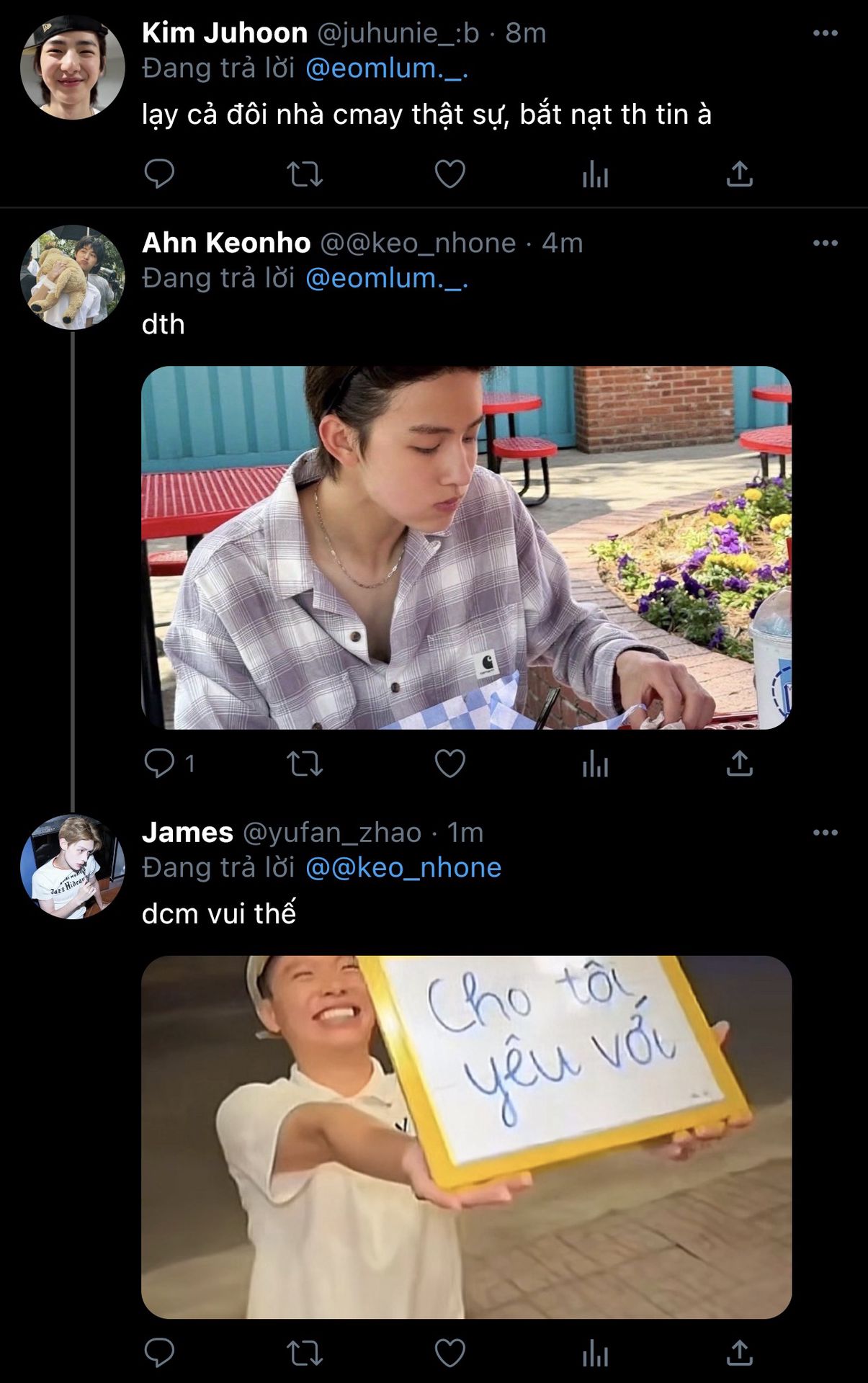Screen dimensions: 868x1383
Task: Open more options on Kim Juhoon's tweet
Action: [825, 33]
